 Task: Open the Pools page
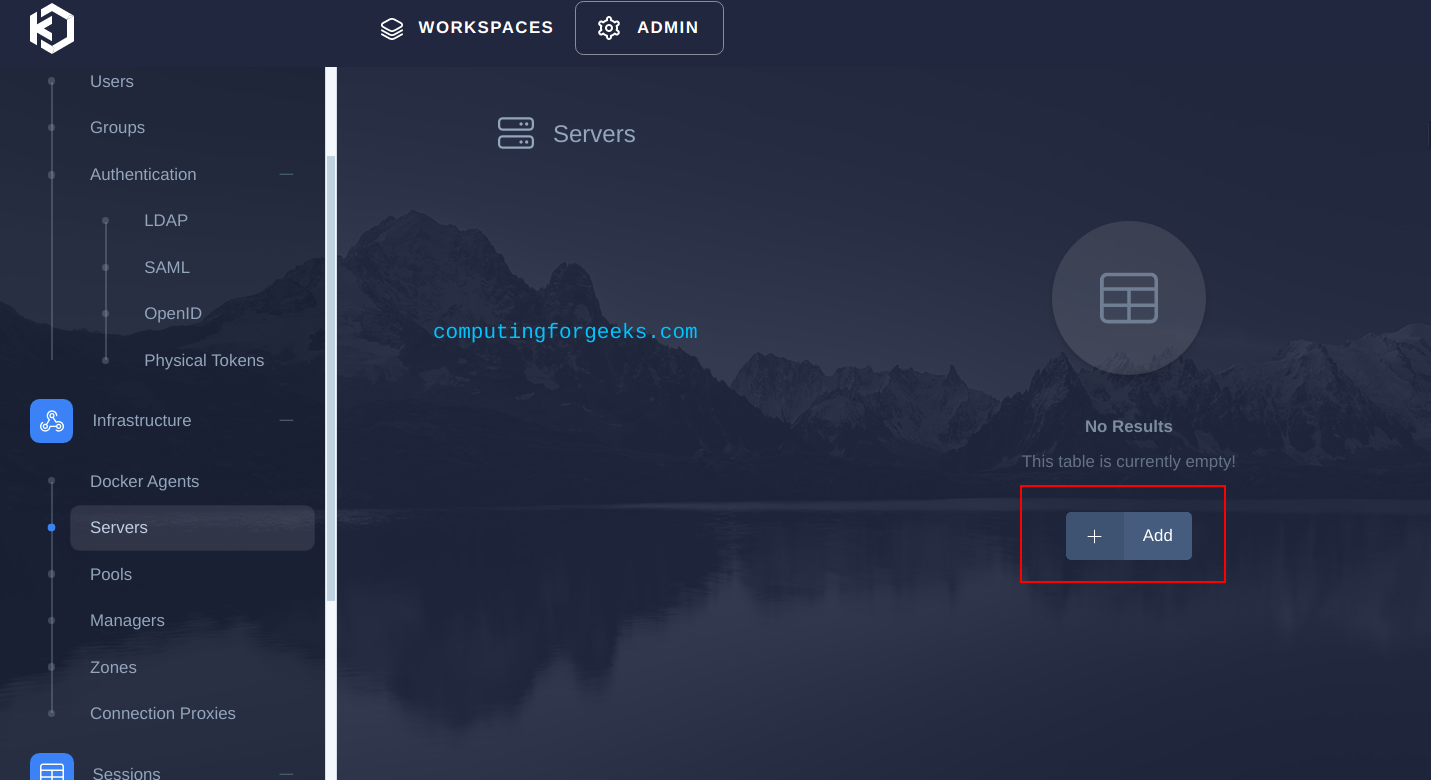pyautogui.click(x=110, y=574)
